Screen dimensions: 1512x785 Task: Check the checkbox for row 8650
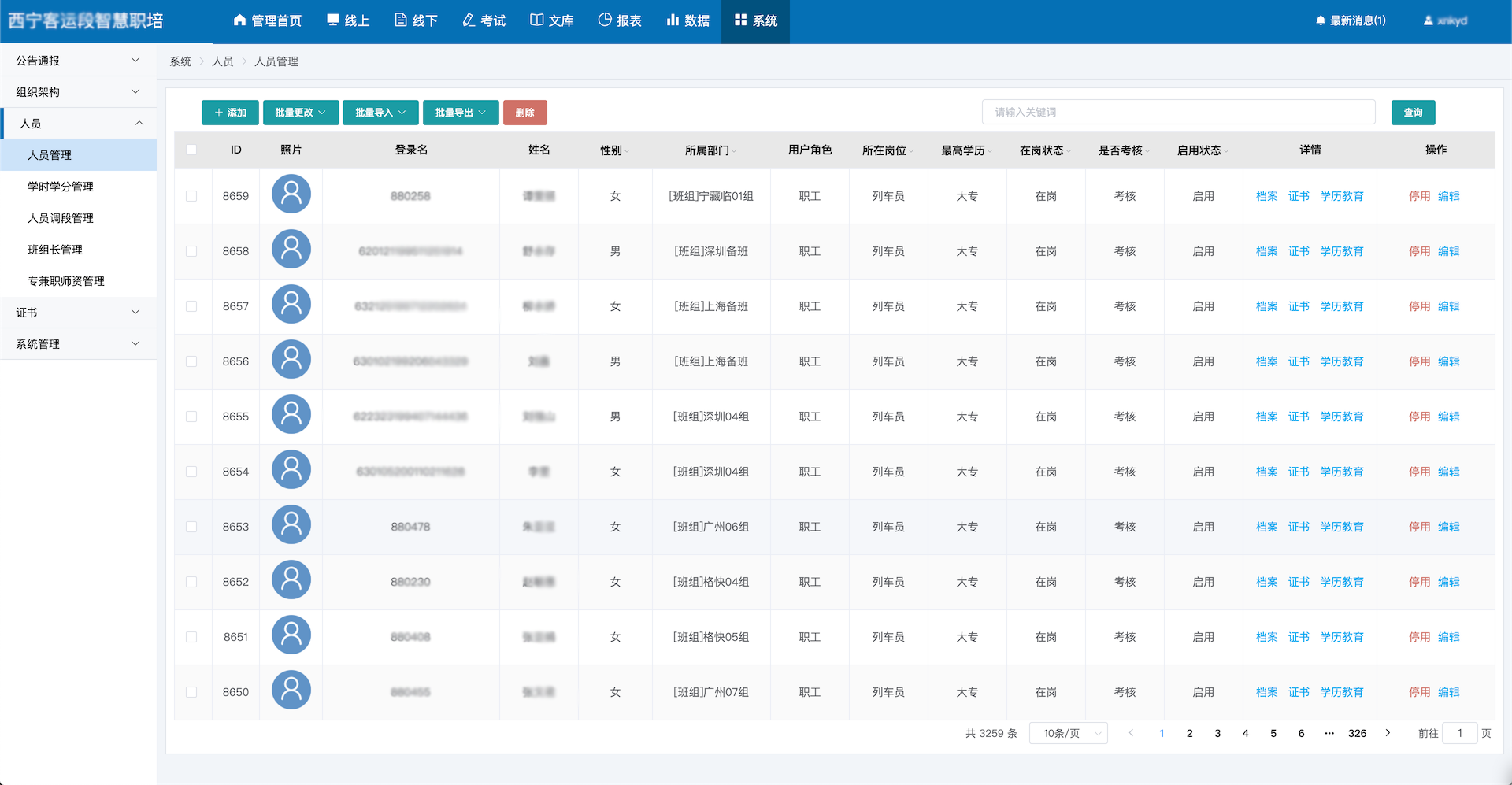click(191, 692)
